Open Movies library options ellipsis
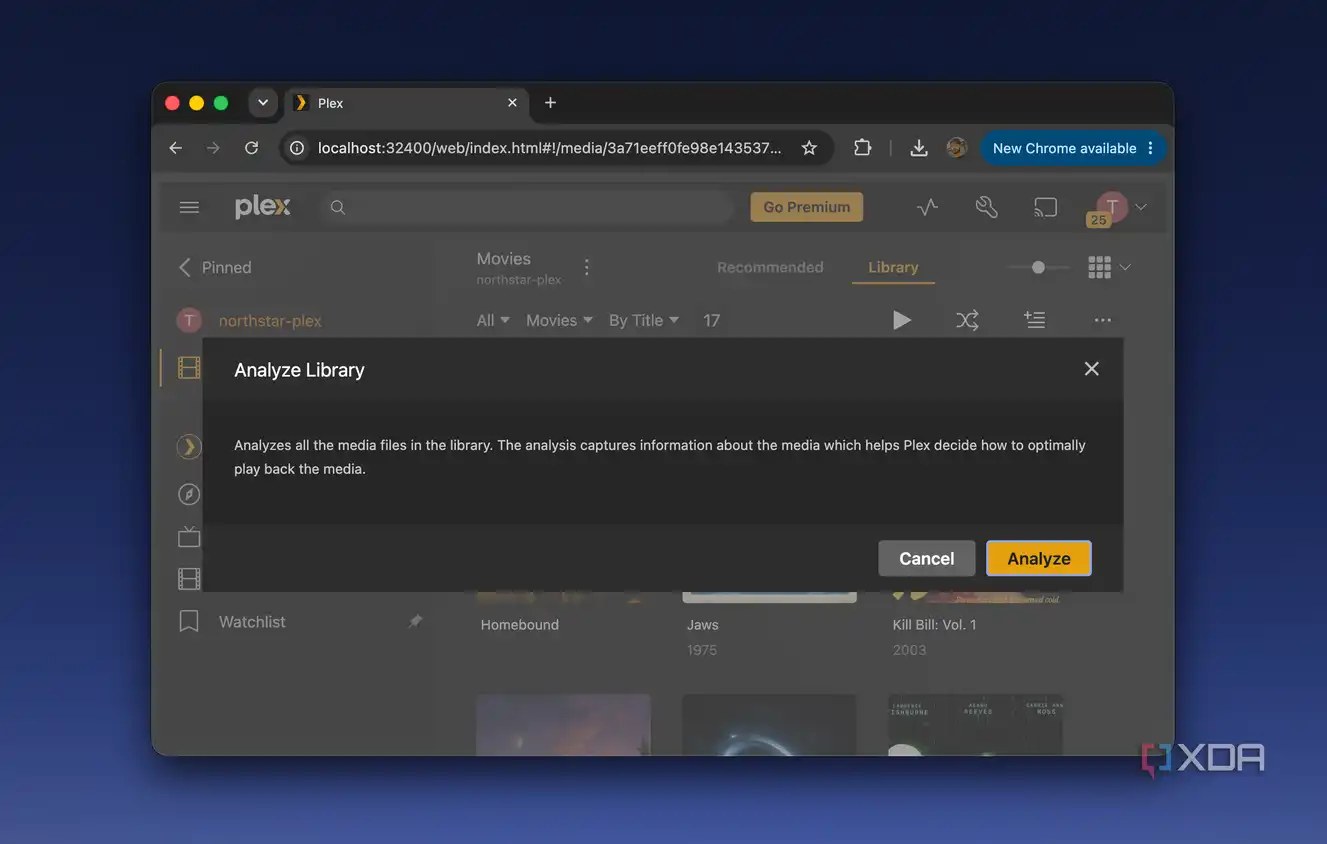Image resolution: width=1327 pixels, height=844 pixels. pyautogui.click(x=587, y=267)
